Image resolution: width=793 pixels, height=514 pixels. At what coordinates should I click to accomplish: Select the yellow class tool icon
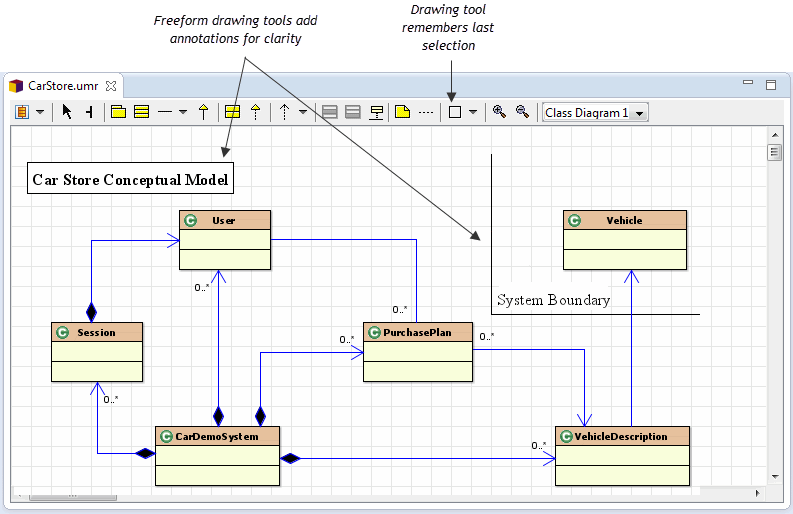[142, 112]
